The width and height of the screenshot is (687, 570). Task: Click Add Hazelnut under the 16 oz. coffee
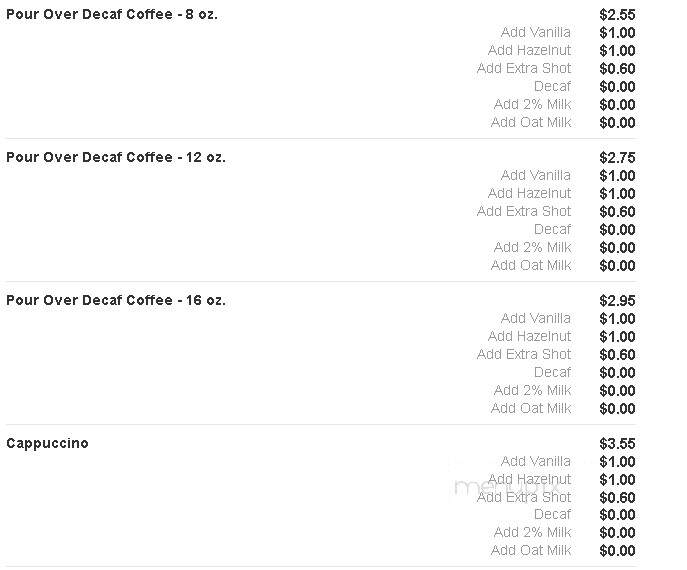click(529, 336)
